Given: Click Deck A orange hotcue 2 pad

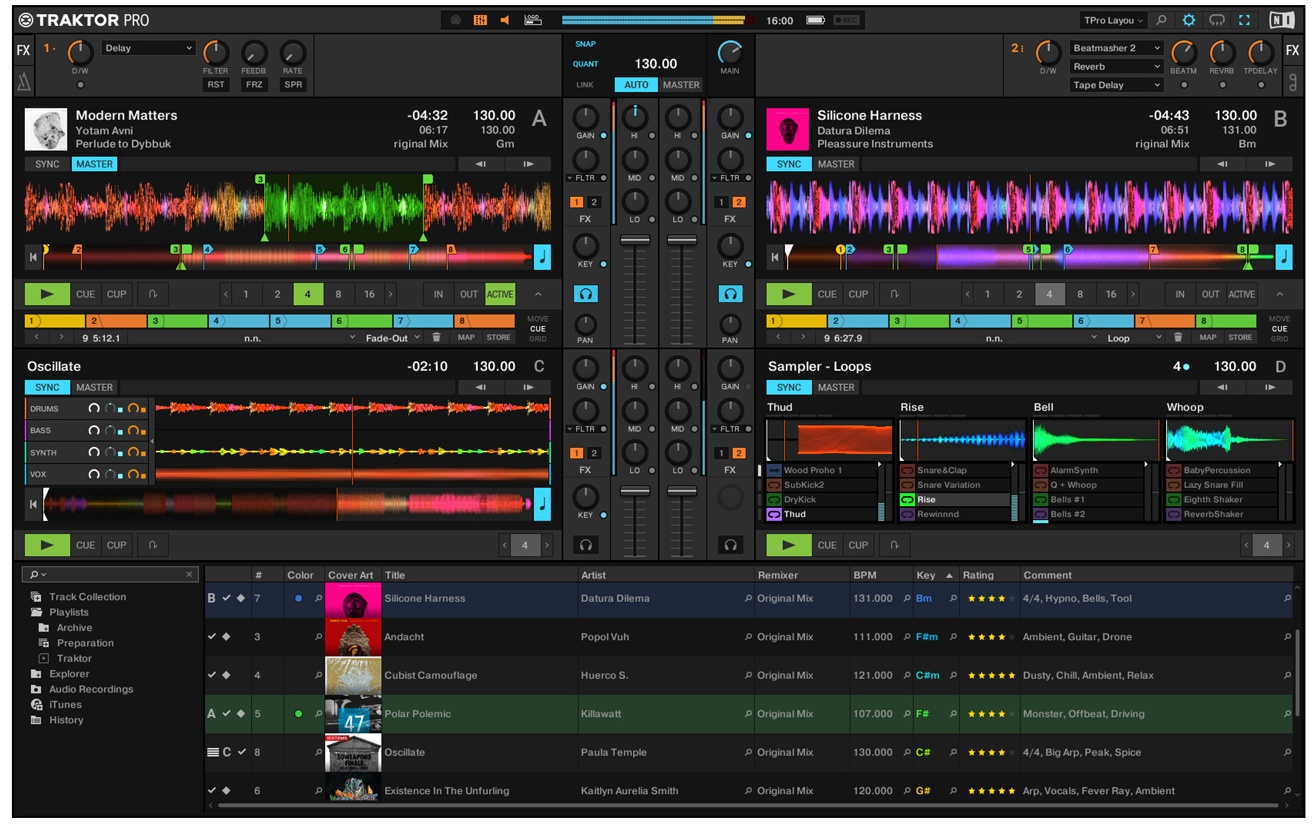Looking at the screenshot, I should click(116, 321).
